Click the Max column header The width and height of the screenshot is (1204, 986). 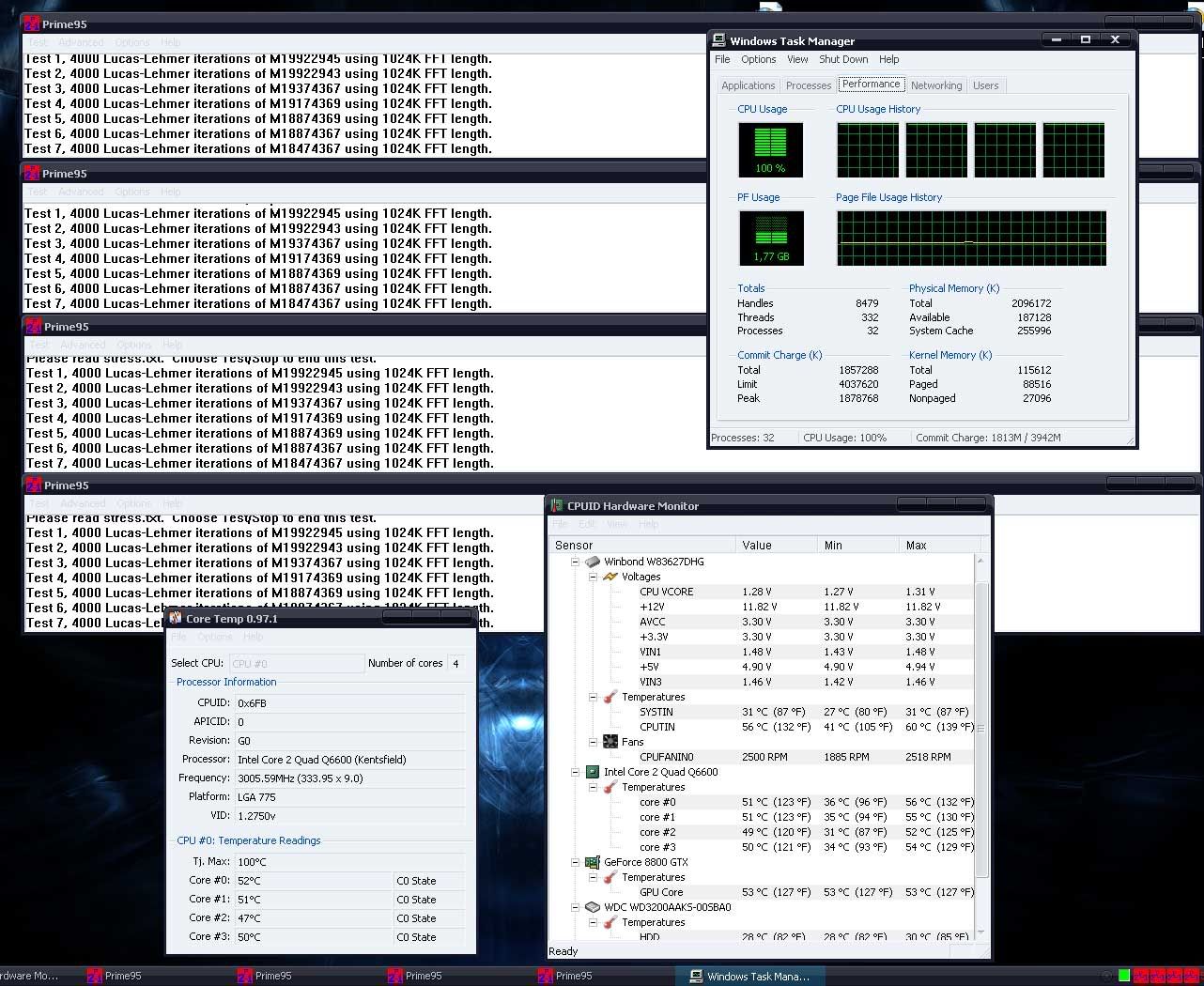pos(940,545)
